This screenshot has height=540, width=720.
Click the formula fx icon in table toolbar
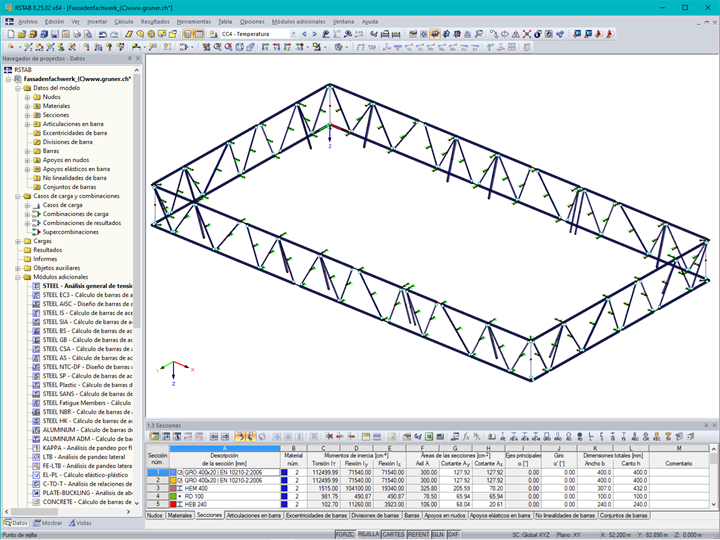coord(466,437)
